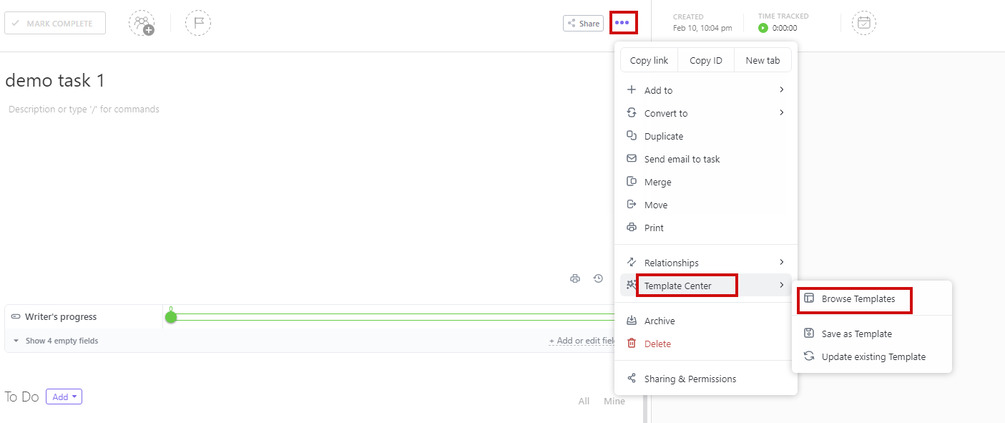Click the Writer's progress field label
This screenshot has height=423, width=1005.
pos(61,317)
